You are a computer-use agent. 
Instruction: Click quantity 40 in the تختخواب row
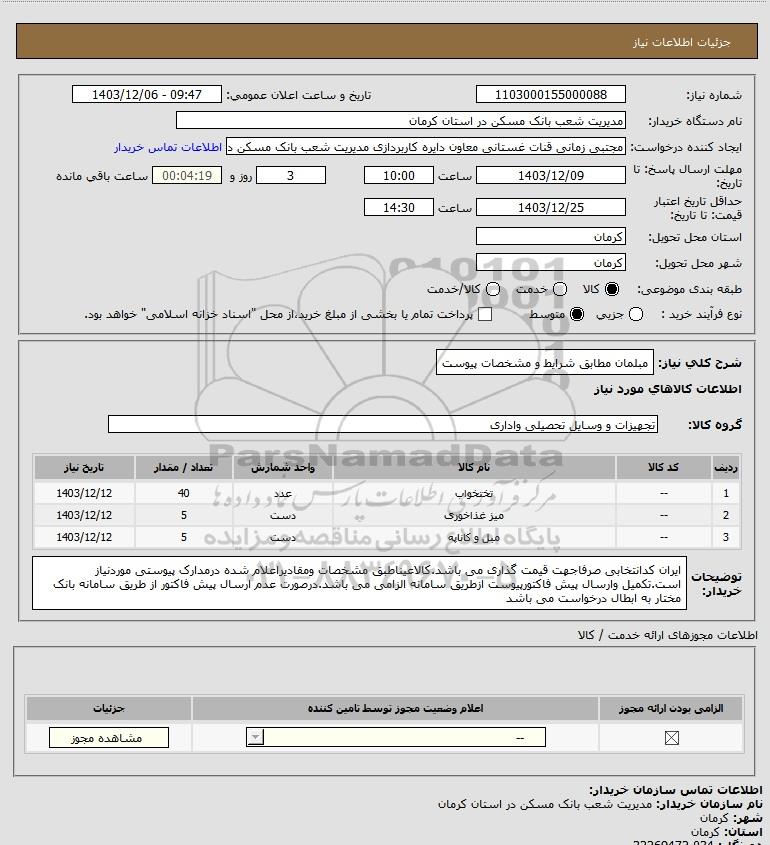tap(183, 493)
